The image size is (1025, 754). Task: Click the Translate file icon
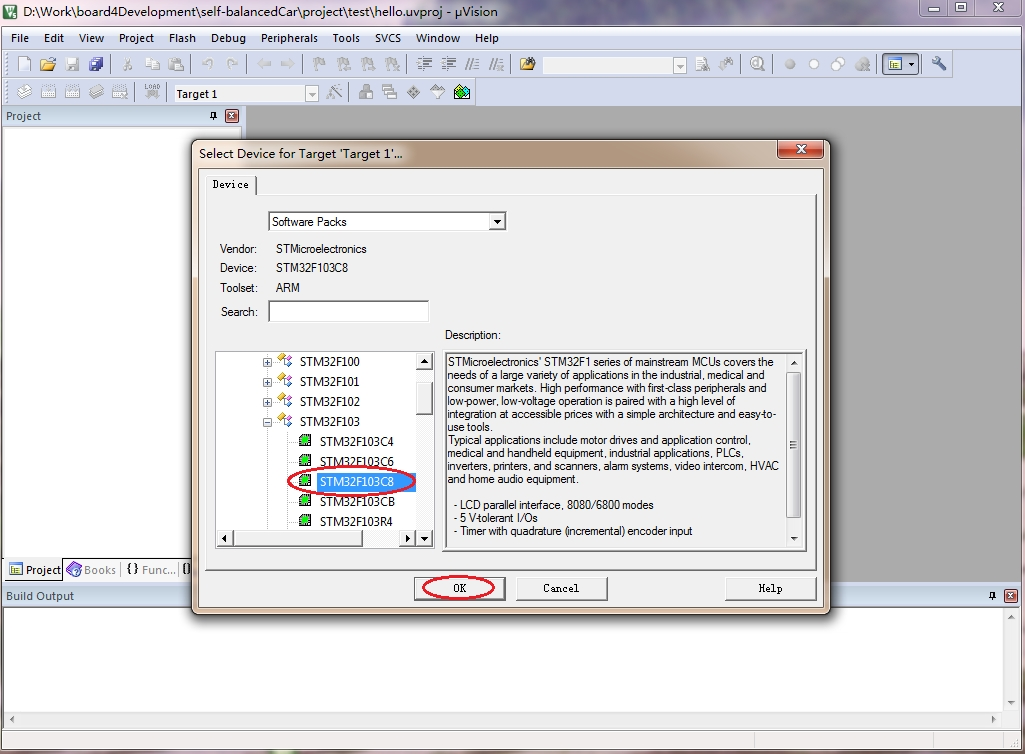tap(24, 92)
